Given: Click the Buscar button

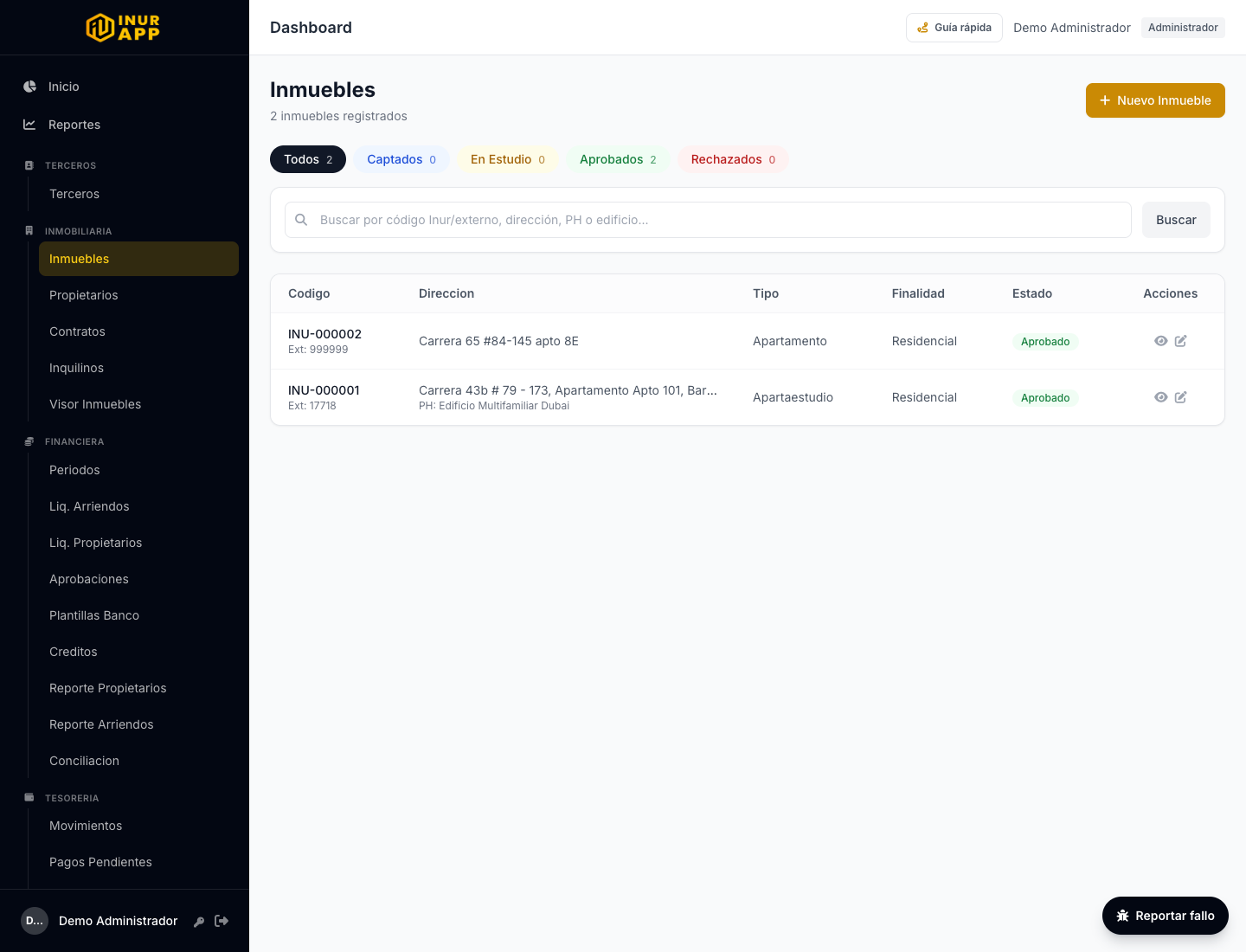Looking at the screenshot, I should (1176, 220).
